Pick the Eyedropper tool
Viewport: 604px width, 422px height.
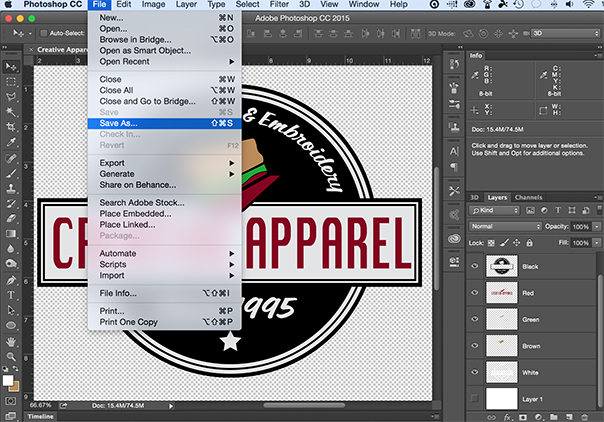pyautogui.click(x=11, y=142)
